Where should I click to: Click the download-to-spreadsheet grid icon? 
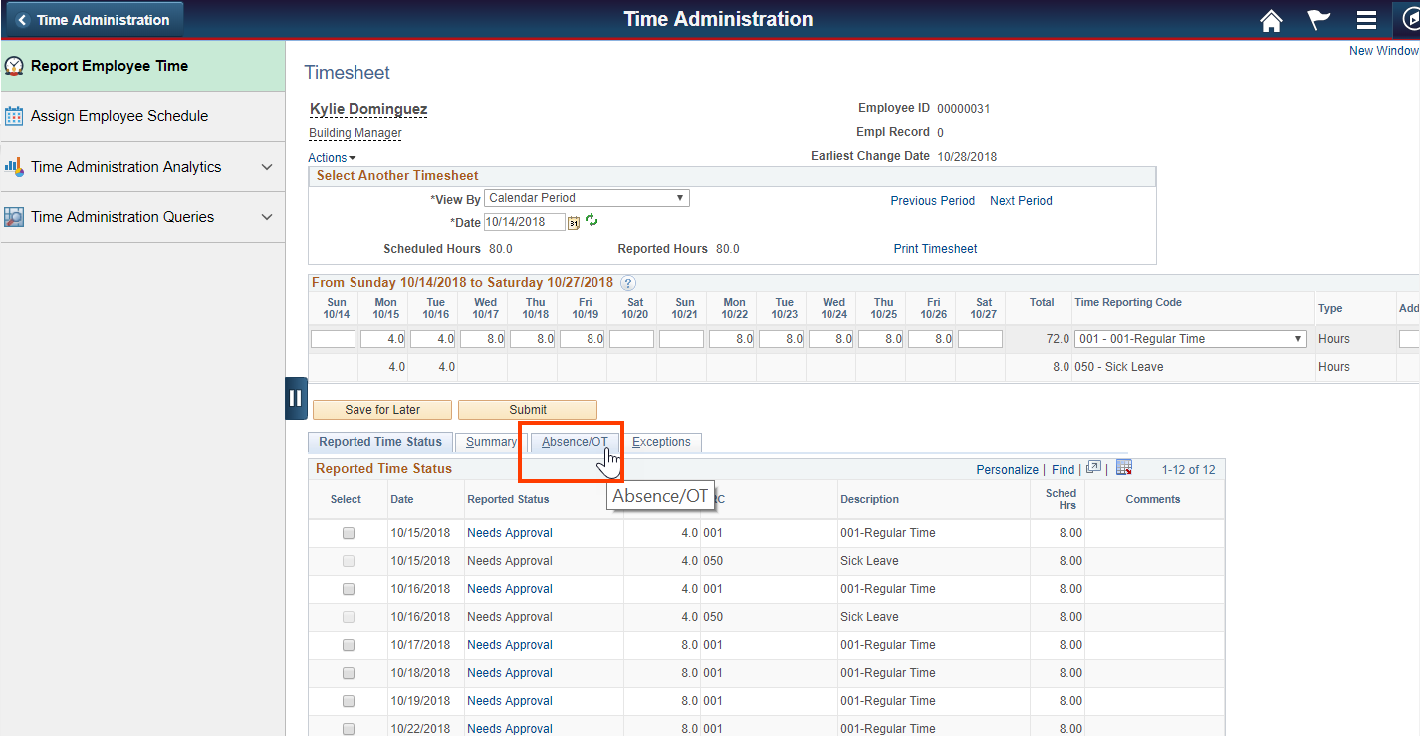[x=1124, y=467]
